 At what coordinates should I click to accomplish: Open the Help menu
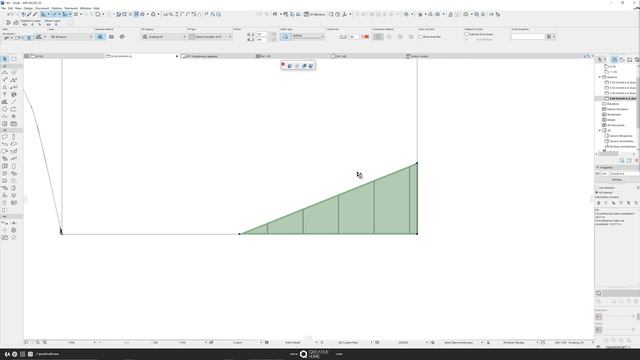(x=96, y=8)
